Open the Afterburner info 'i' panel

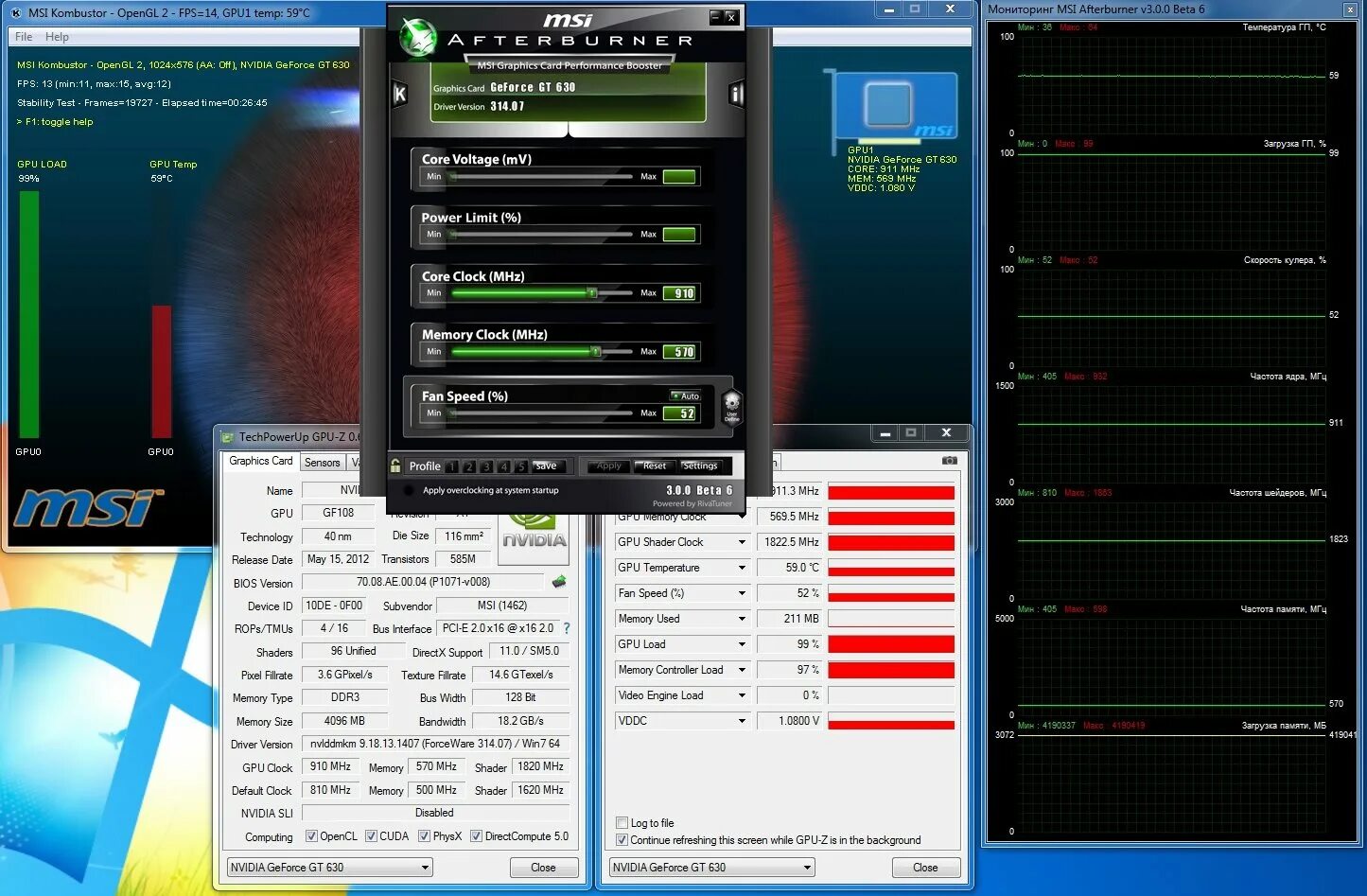[736, 94]
